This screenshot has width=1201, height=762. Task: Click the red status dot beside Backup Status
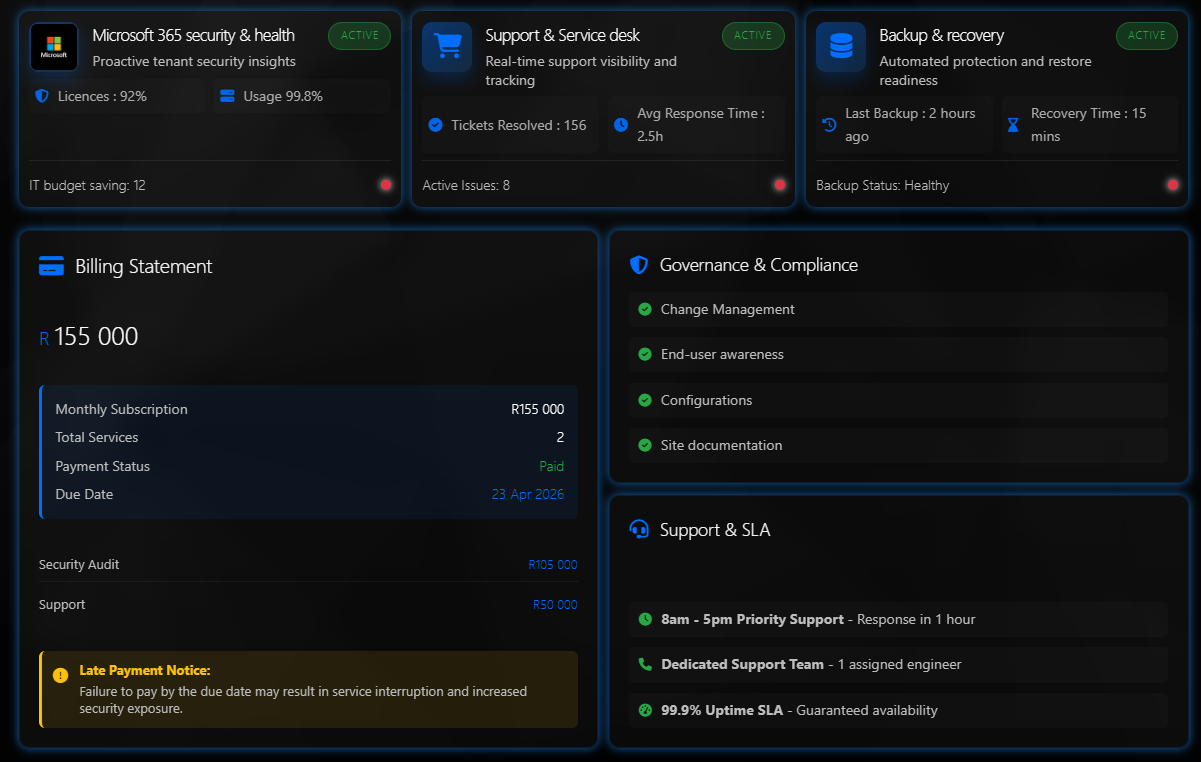[1172, 184]
